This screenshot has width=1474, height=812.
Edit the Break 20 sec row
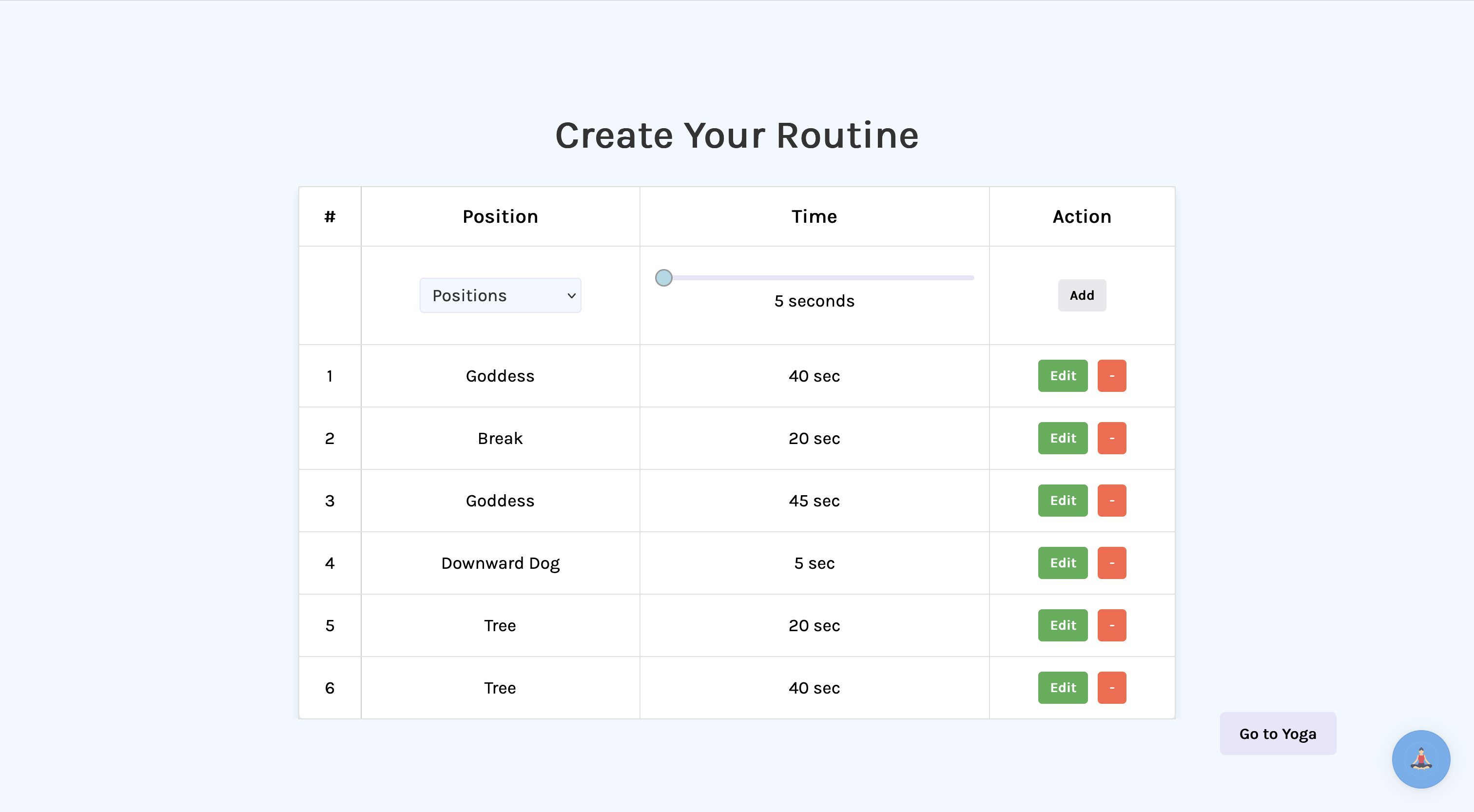[x=1063, y=438]
